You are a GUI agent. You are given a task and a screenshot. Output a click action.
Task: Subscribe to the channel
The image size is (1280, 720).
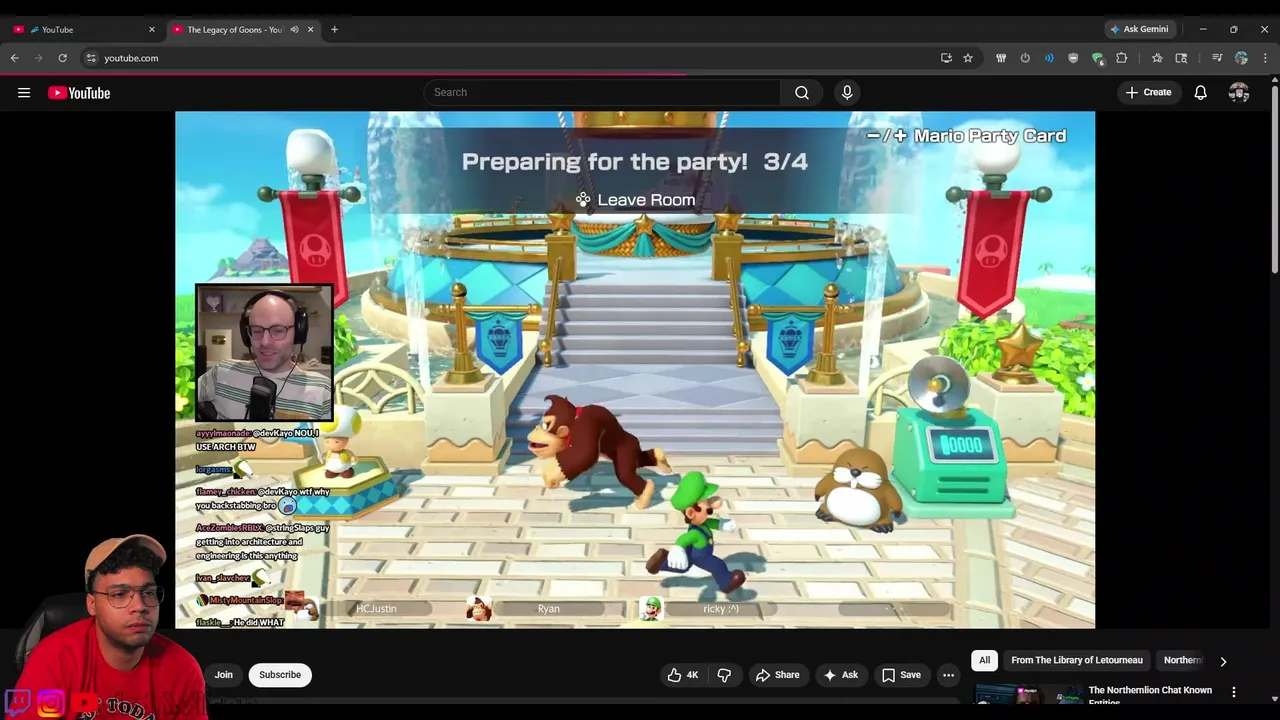pos(280,675)
